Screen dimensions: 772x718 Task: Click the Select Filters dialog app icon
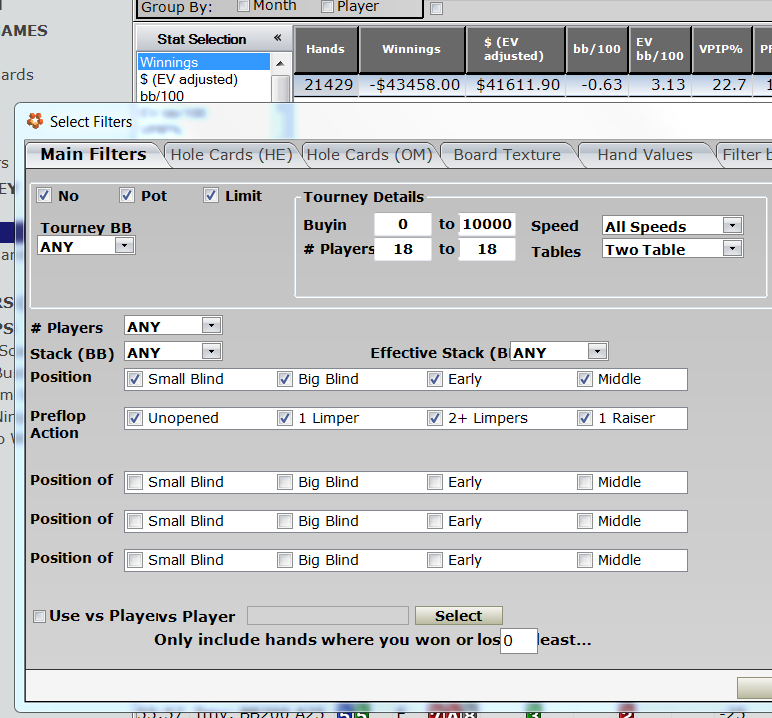click(x=34, y=121)
